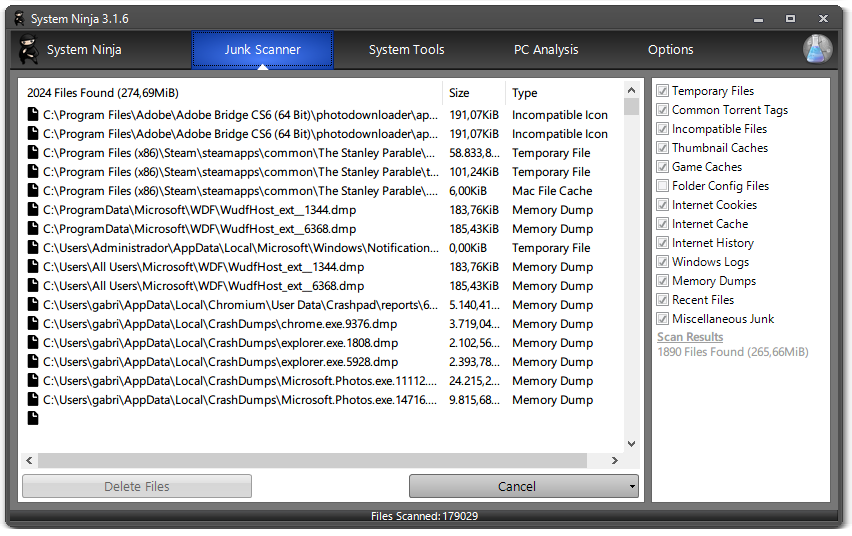Switch to the Junk Scanner tab
852x536 pixels.
pos(262,50)
